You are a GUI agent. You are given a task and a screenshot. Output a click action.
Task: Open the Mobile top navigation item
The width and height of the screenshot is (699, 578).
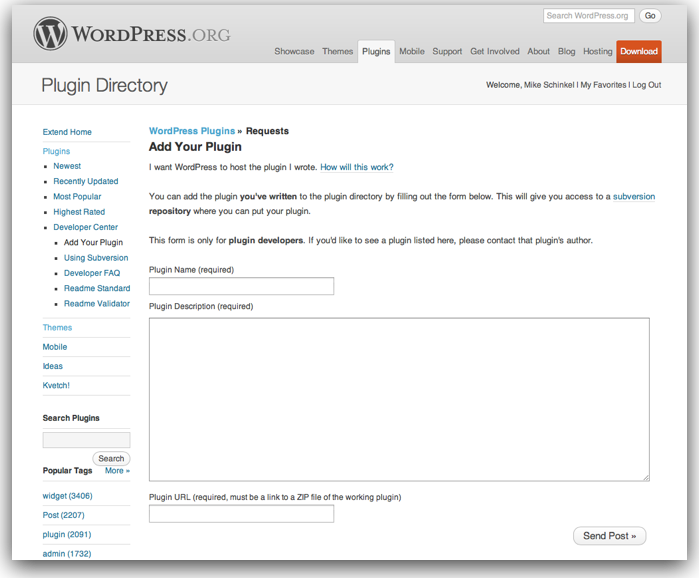coord(412,51)
